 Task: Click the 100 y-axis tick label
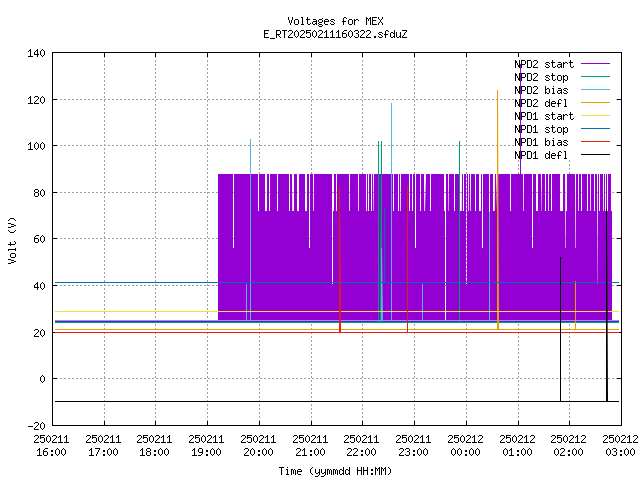pos(36,146)
